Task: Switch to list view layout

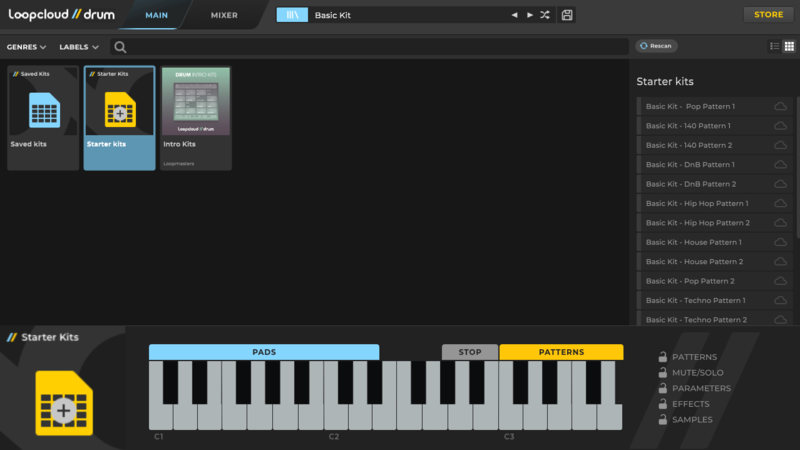Action: [x=774, y=46]
